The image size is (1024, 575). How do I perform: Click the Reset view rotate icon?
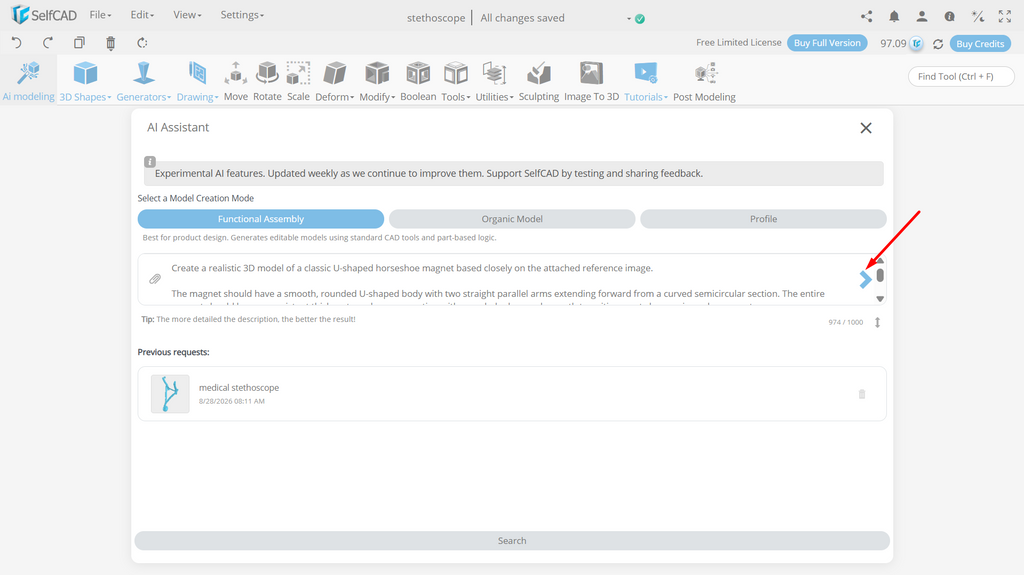(x=142, y=43)
